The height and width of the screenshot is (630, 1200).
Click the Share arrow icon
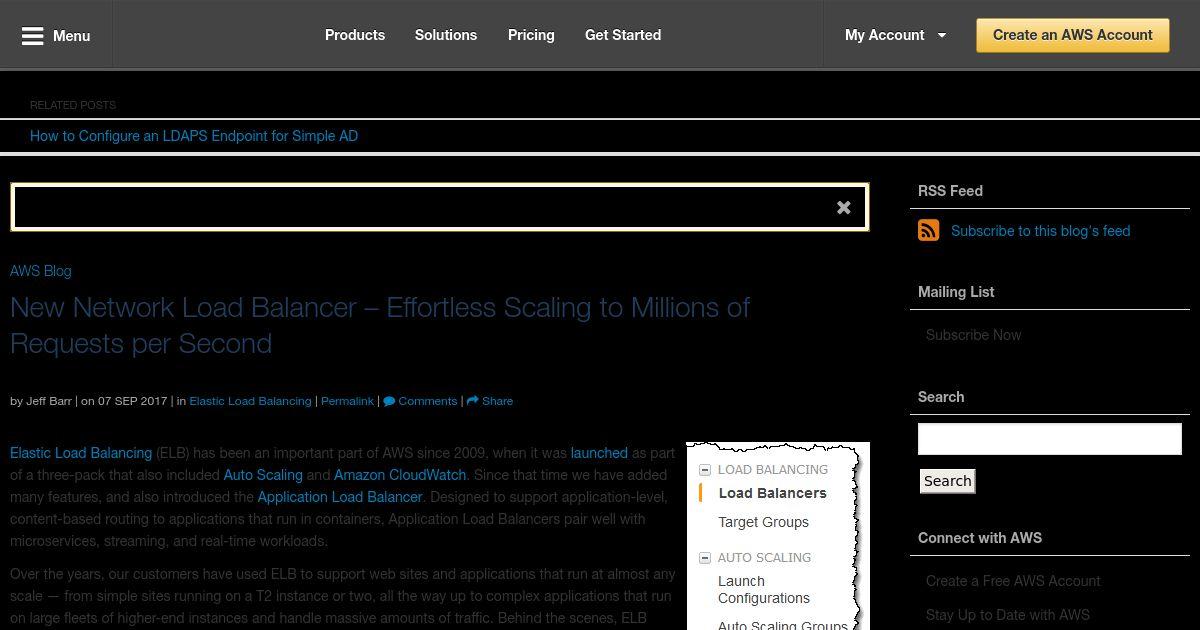point(472,401)
